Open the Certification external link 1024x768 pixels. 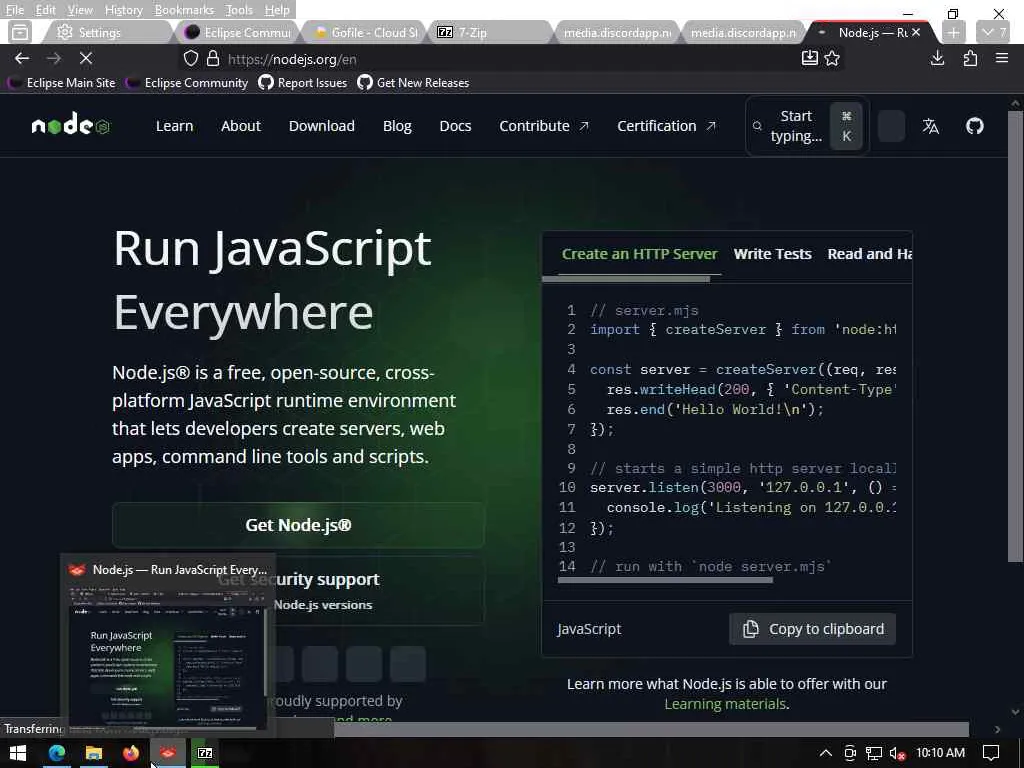pos(666,126)
